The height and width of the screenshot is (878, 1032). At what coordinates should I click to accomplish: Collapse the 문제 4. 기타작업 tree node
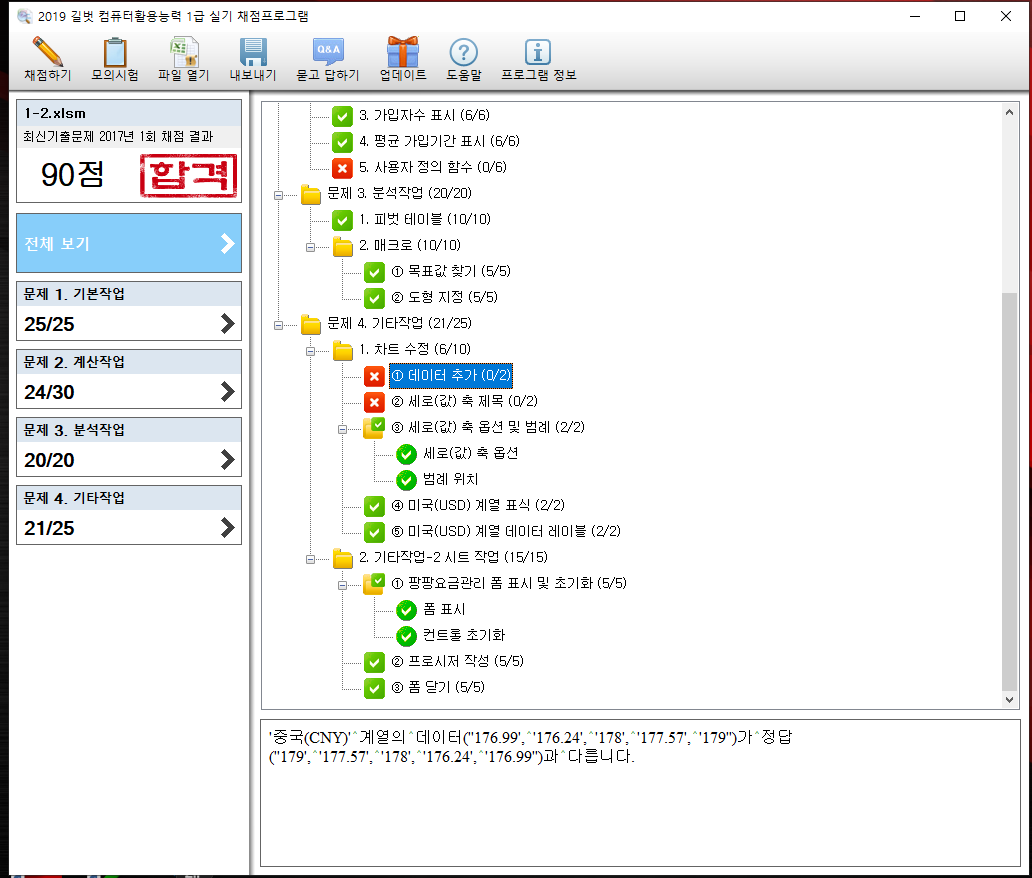point(279,324)
